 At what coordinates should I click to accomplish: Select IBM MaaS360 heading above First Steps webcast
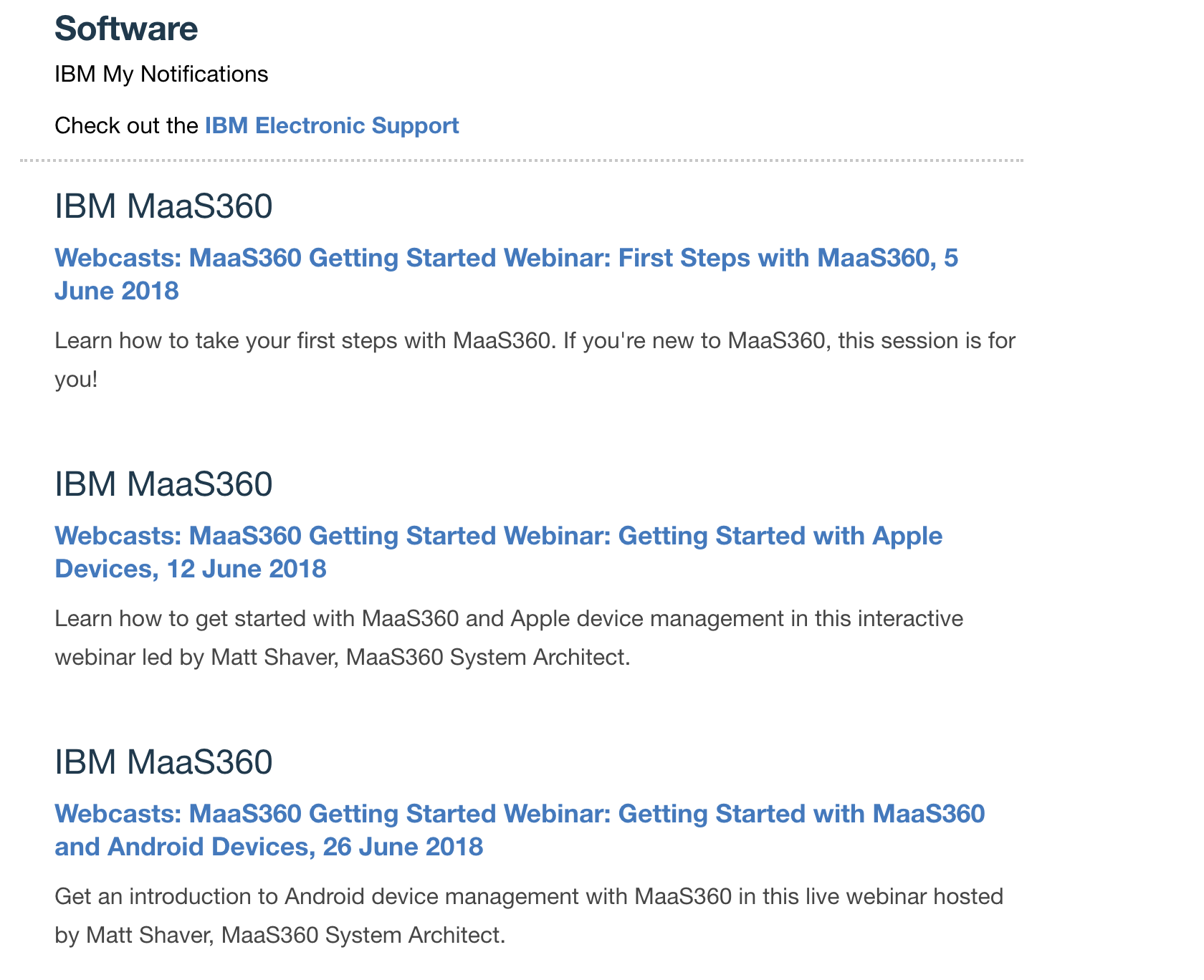pos(163,206)
